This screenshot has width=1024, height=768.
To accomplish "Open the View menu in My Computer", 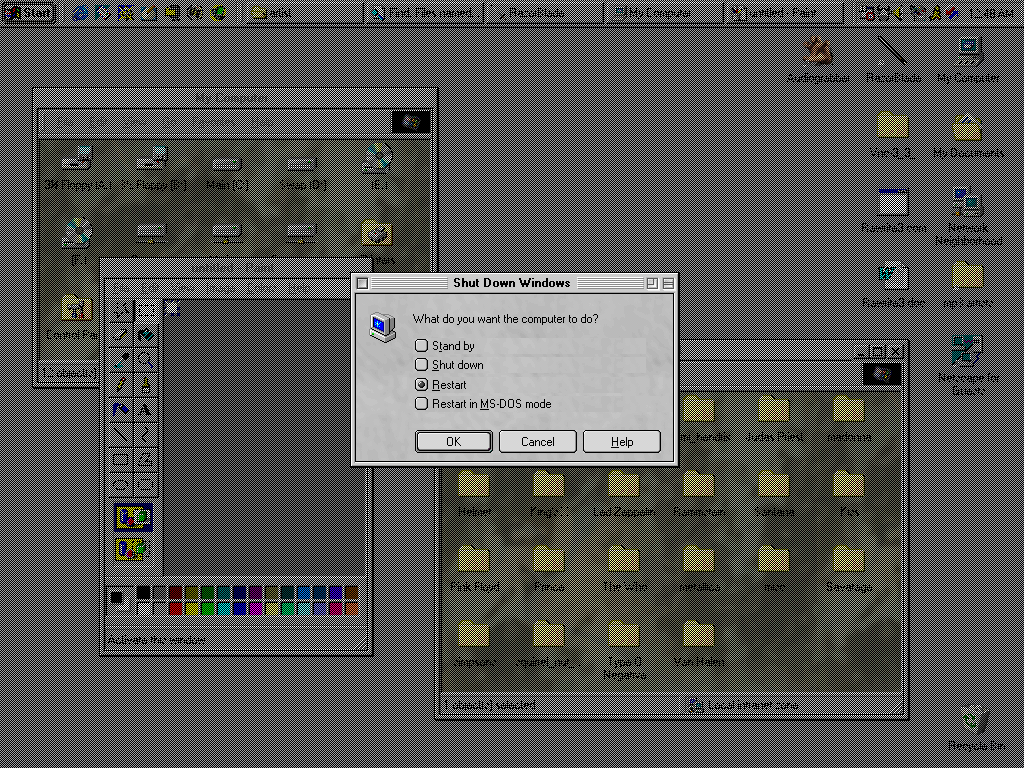I will coord(135,122).
